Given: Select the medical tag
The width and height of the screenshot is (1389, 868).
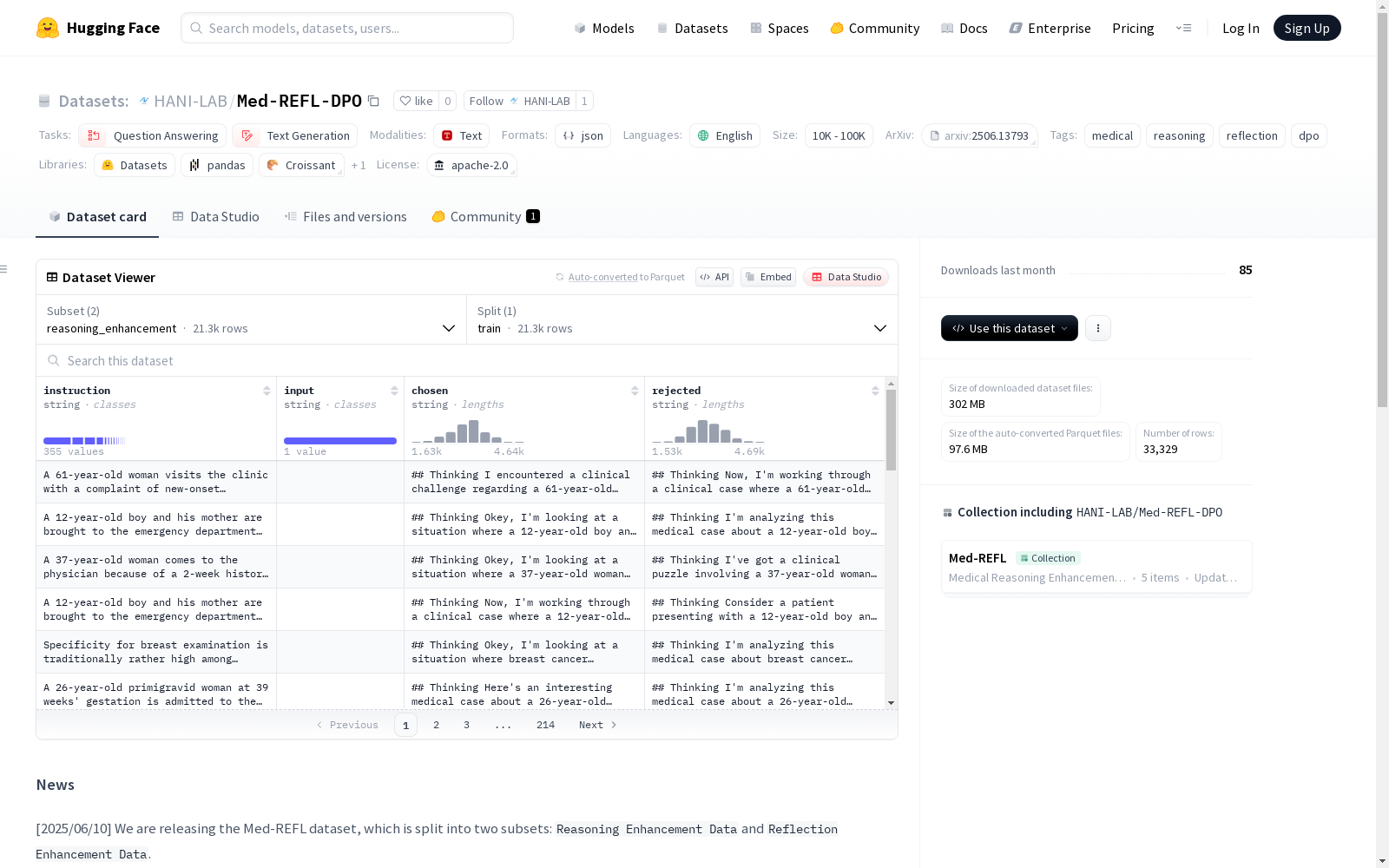Looking at the screenshot, I should tap(1112, 135).
